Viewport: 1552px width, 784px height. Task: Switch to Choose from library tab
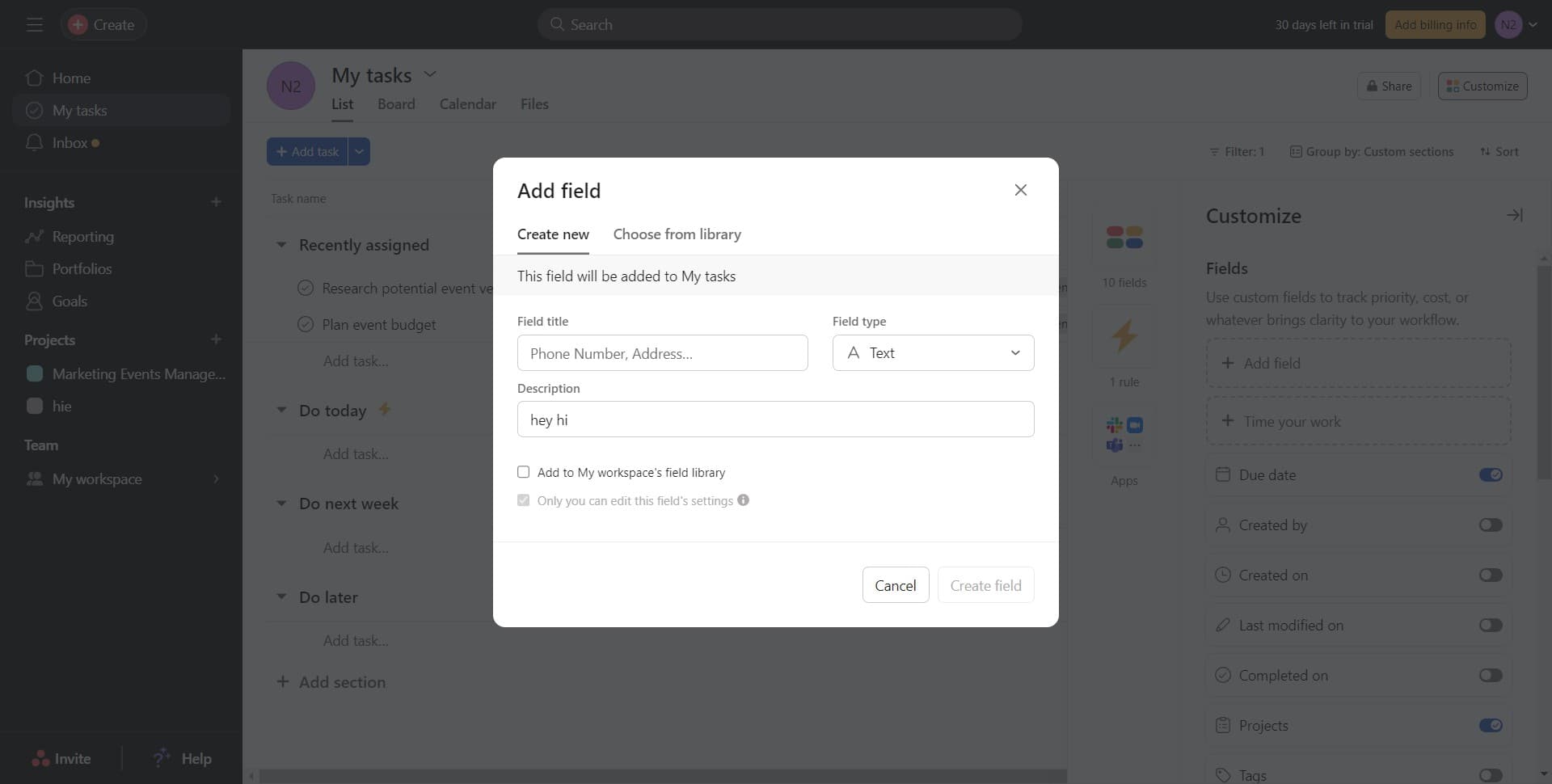coord(677,234)
